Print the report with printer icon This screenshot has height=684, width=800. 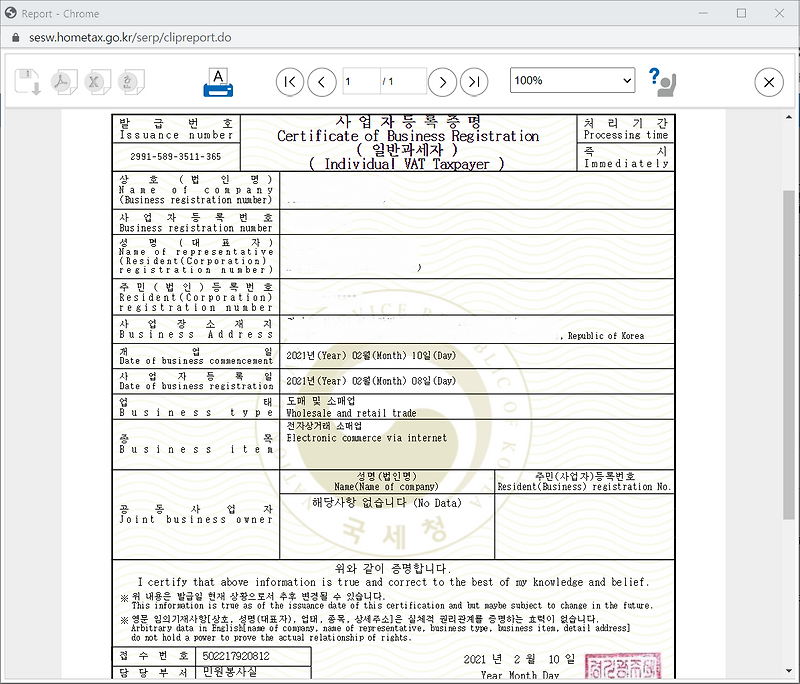click(x=218, y=83)
